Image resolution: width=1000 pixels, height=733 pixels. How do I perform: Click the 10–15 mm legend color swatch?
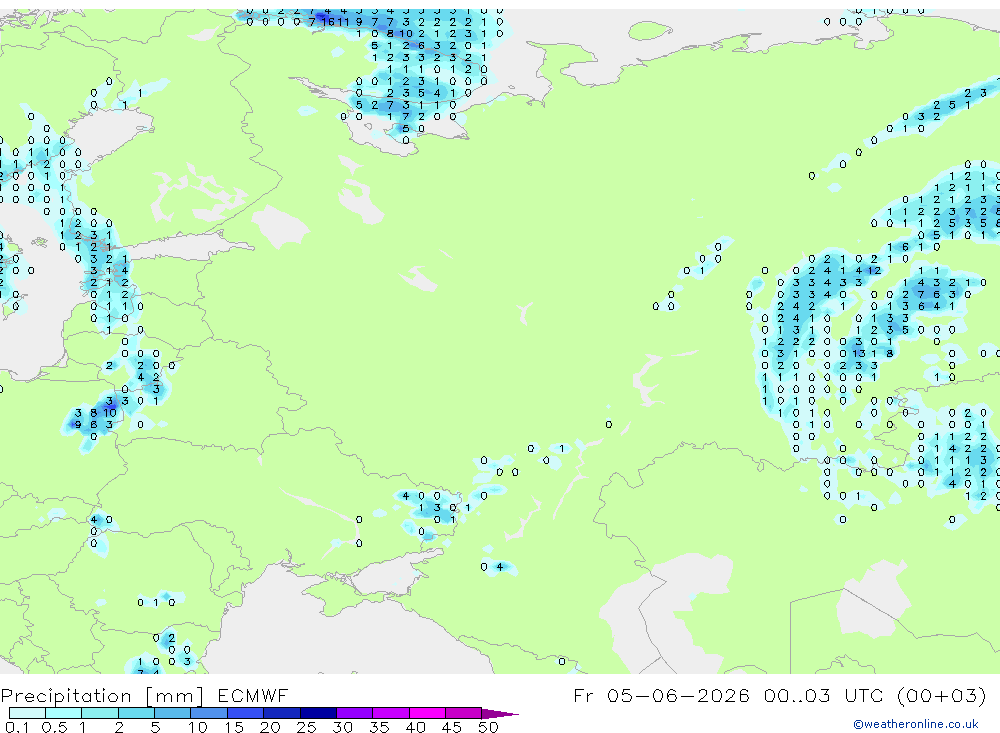click(x=209, y=713)
